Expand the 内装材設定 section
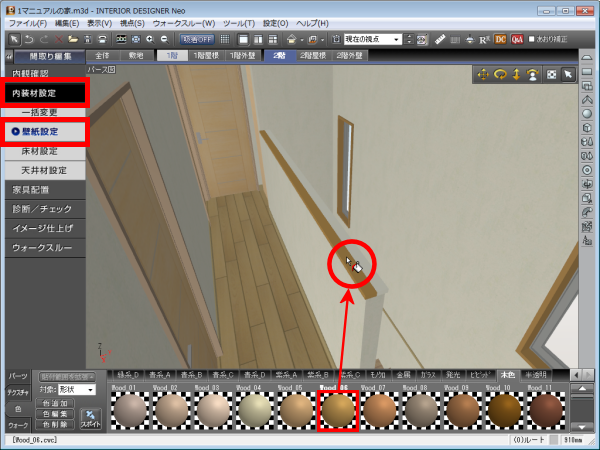Image resolution: width=600 pixels, height=450 pixels. click(41, 93)
